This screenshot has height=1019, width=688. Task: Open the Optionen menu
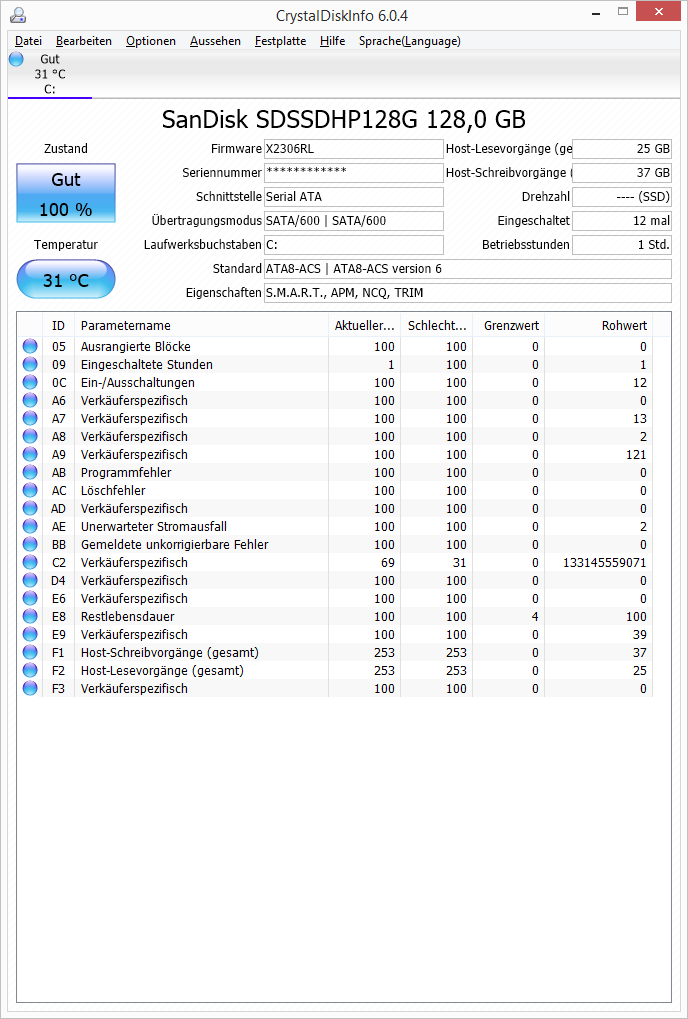(151, 41)
